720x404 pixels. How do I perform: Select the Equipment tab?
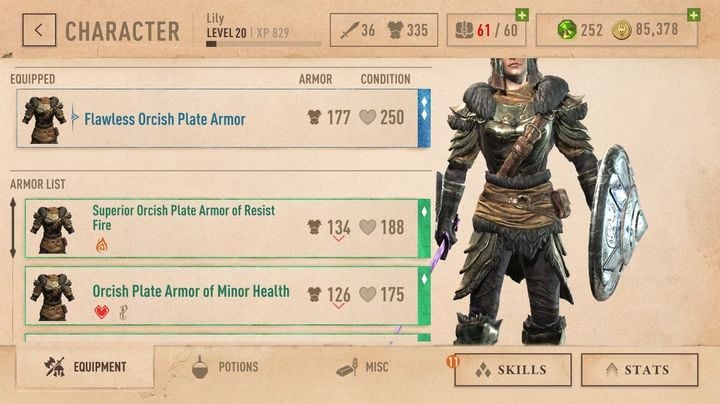click(85, 367)
